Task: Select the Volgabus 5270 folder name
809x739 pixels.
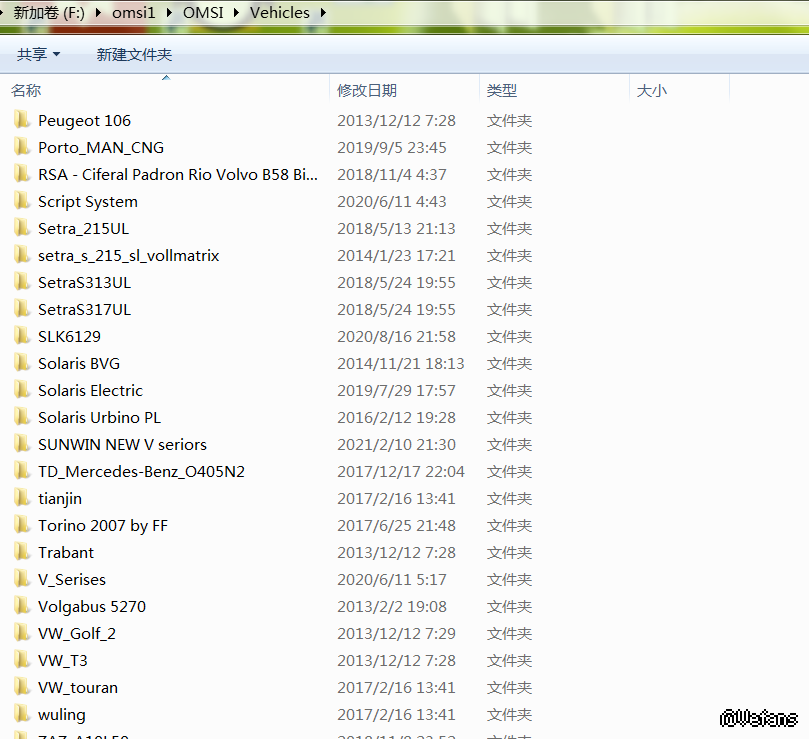Action: click(x=92, y=606)
